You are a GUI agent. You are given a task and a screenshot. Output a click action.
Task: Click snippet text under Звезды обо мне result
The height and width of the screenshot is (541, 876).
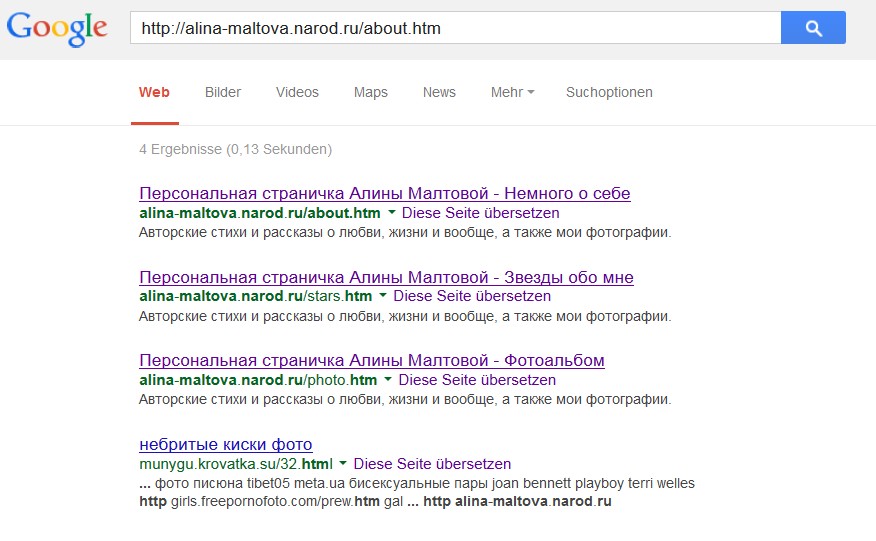[405, 316]
